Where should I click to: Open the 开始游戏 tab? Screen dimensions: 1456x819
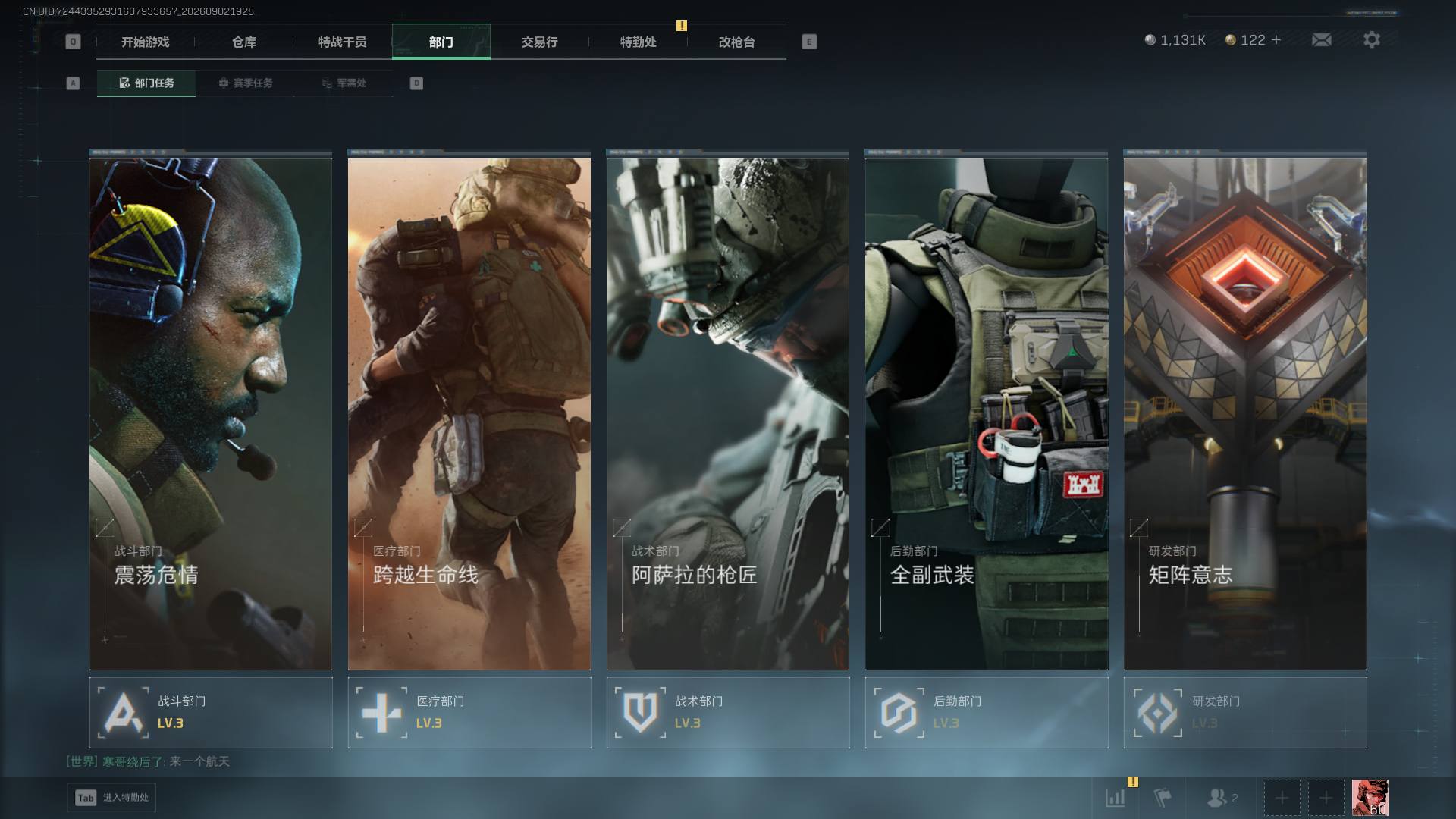pos(146,42)
